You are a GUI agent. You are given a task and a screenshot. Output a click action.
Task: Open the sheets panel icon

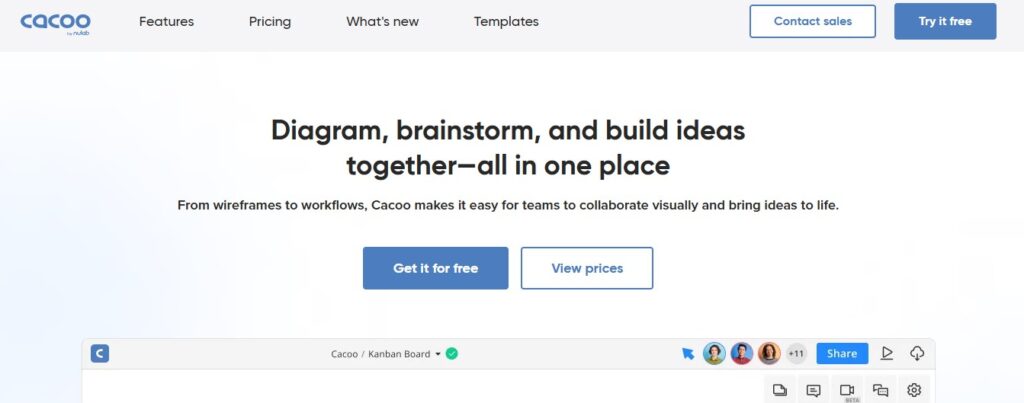pos(780,390)
